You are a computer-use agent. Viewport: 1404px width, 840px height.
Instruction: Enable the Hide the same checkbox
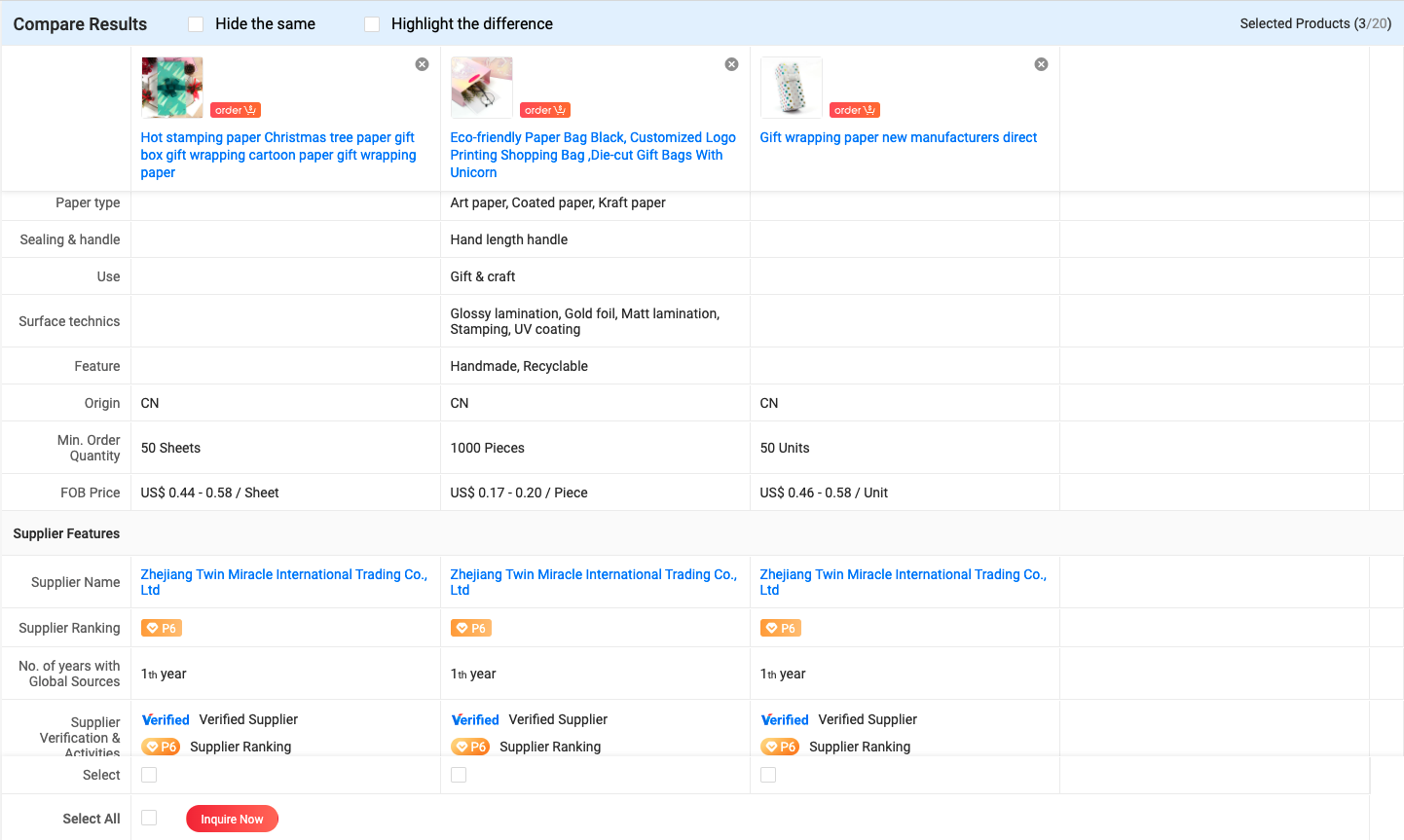(196, 24)
